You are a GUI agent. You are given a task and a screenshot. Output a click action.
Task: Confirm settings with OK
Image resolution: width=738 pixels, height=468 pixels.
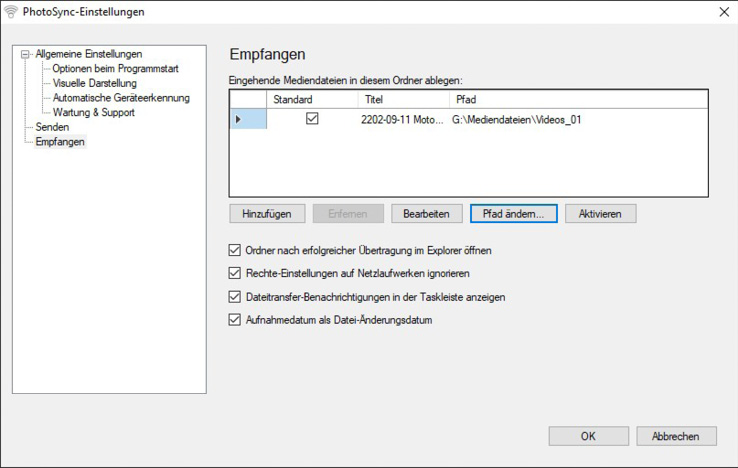[588, 436]
